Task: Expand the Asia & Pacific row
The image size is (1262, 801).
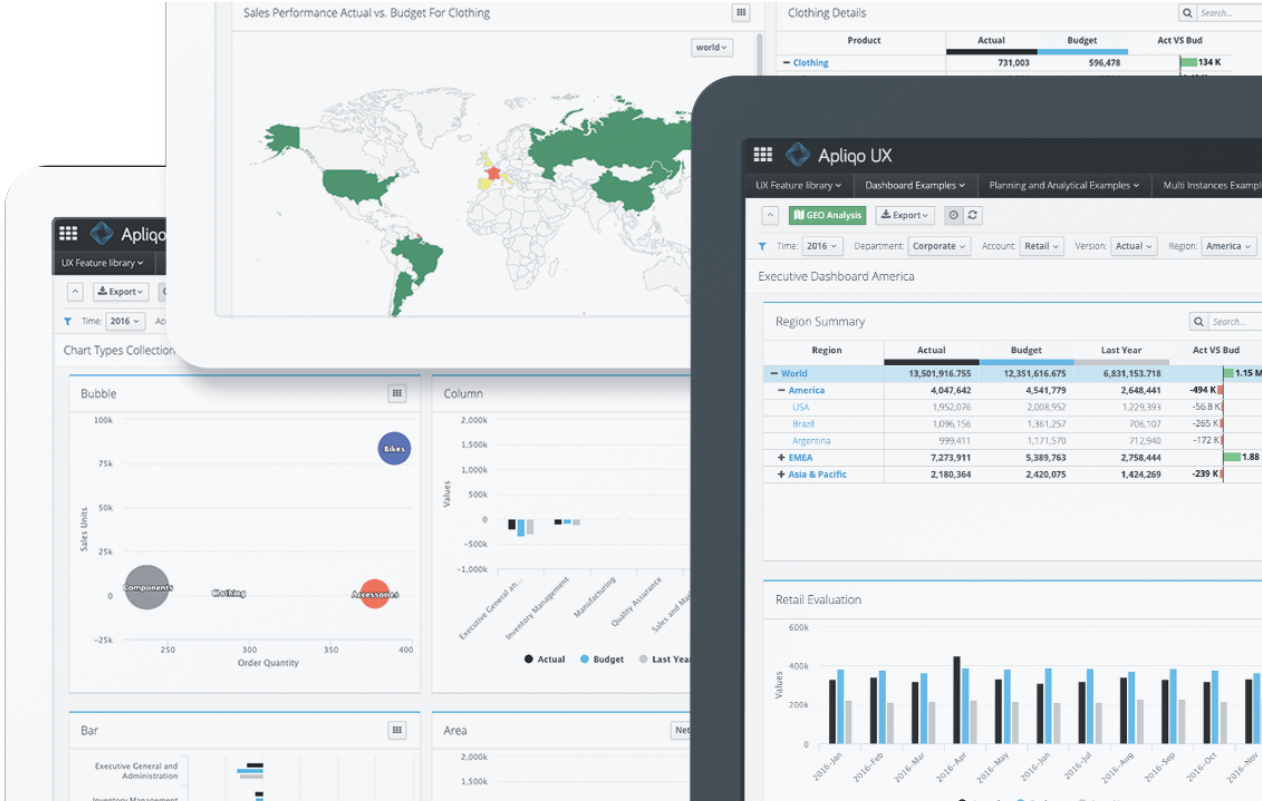Action: tap(782, 474)
